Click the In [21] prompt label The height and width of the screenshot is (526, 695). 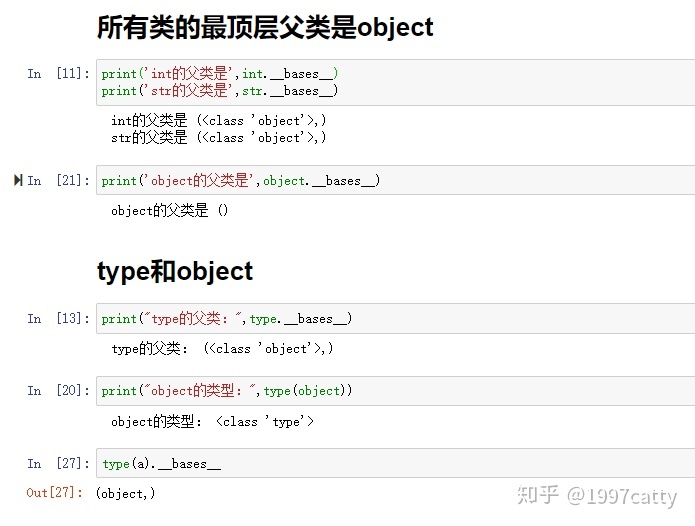(59, 180)
